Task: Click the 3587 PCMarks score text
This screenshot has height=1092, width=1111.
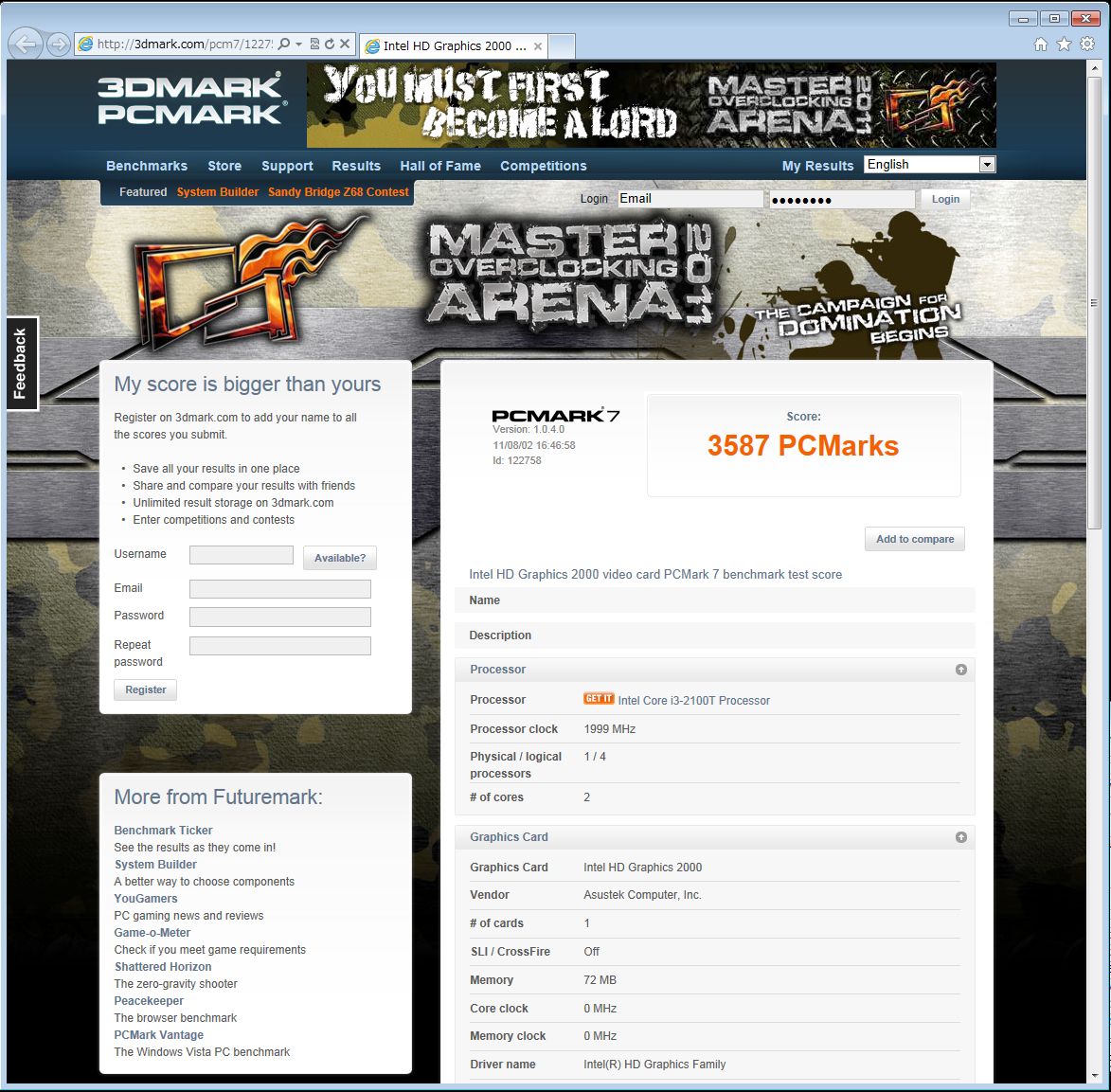Action: tap(803, 446)
